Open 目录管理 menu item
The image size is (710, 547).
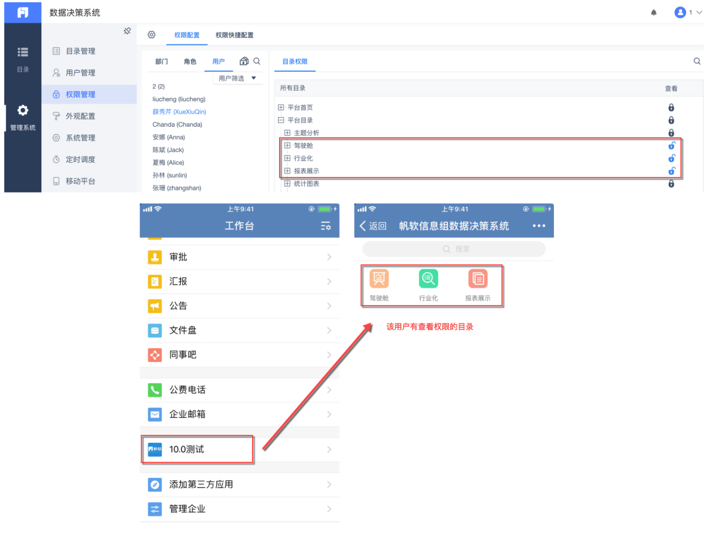(89, 51)
